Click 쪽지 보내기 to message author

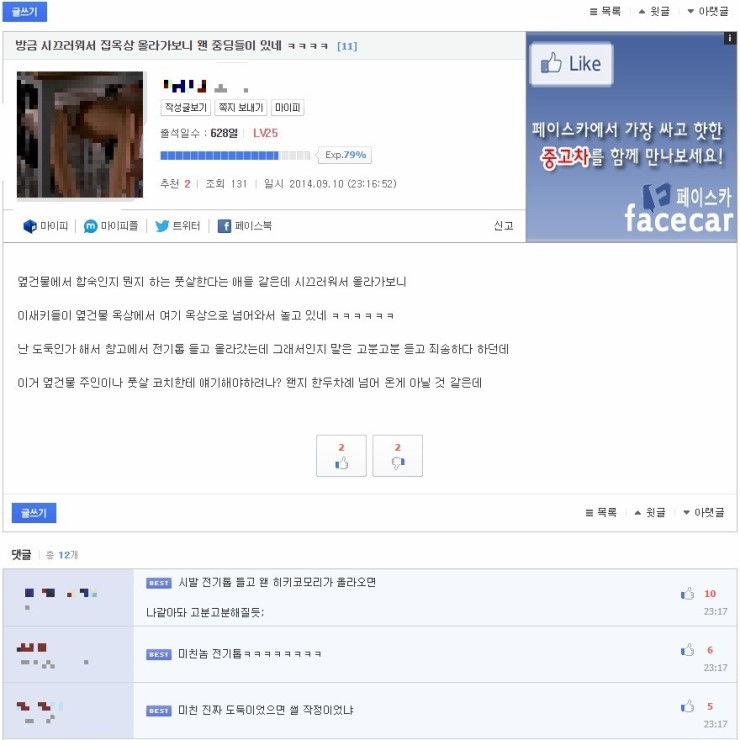click(x=241, y=108)
